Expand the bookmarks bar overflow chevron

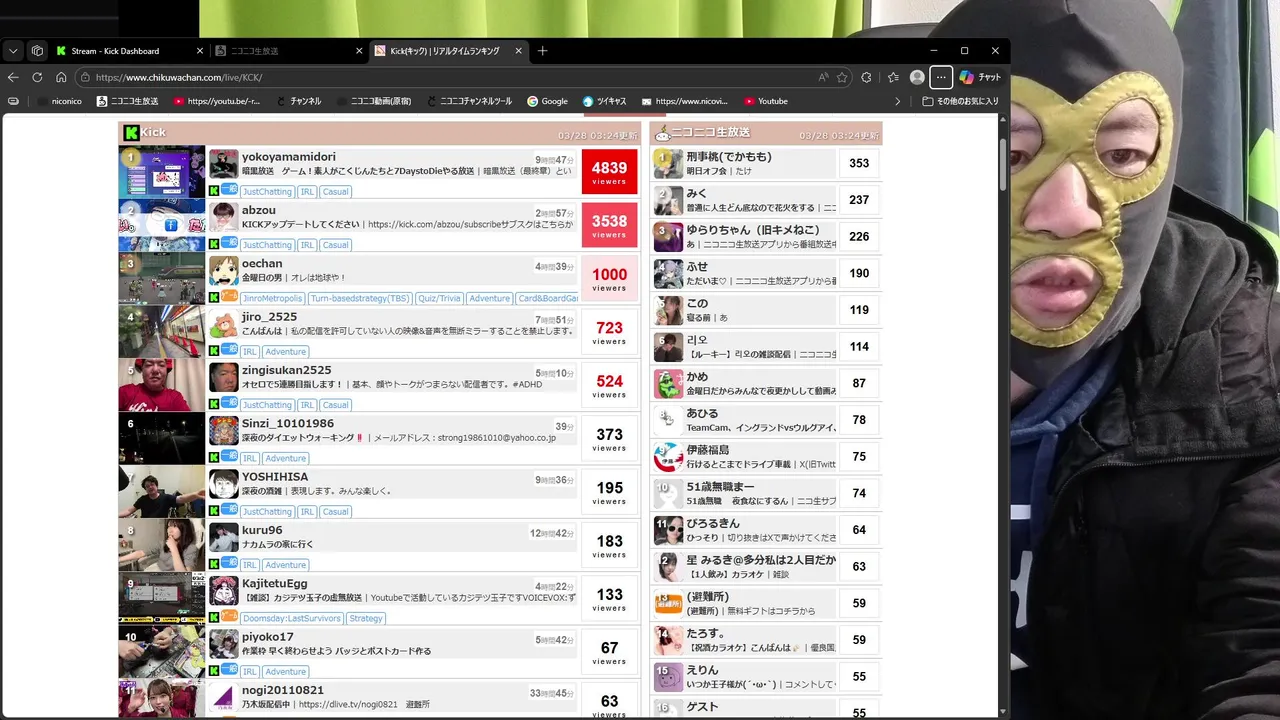tap(897, 101)
